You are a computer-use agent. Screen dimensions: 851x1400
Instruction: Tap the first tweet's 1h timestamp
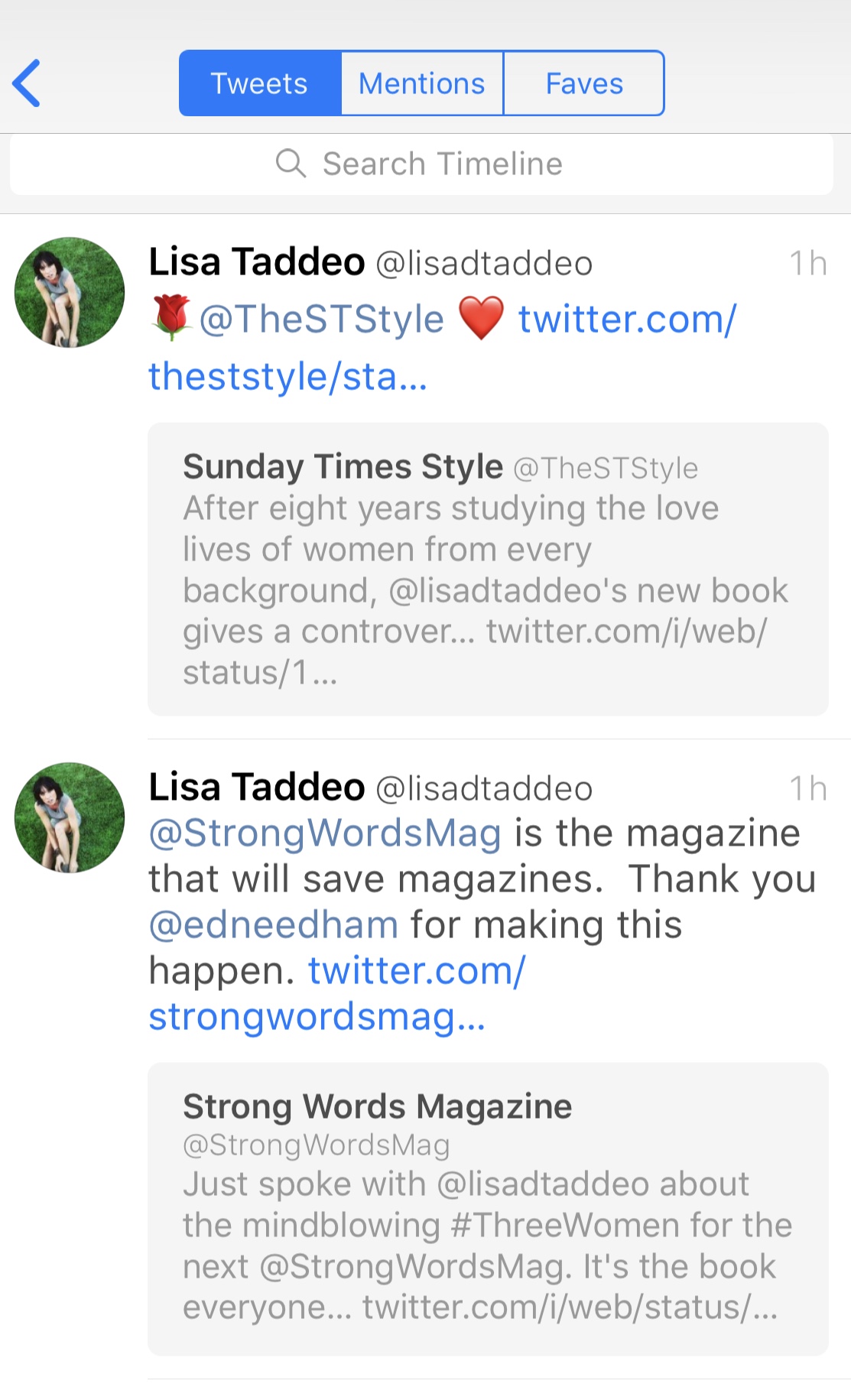(807, 264)
